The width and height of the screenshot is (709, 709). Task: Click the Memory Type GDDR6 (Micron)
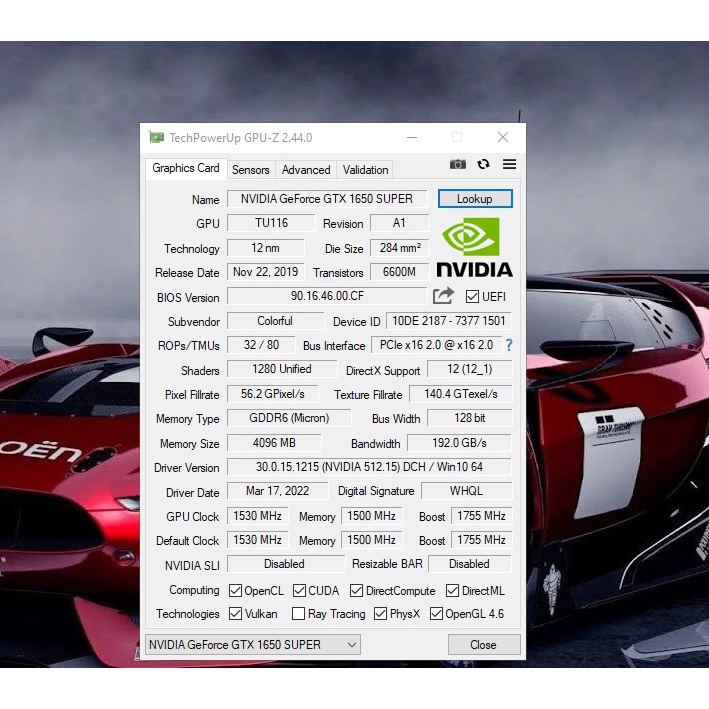coord(289,418)
